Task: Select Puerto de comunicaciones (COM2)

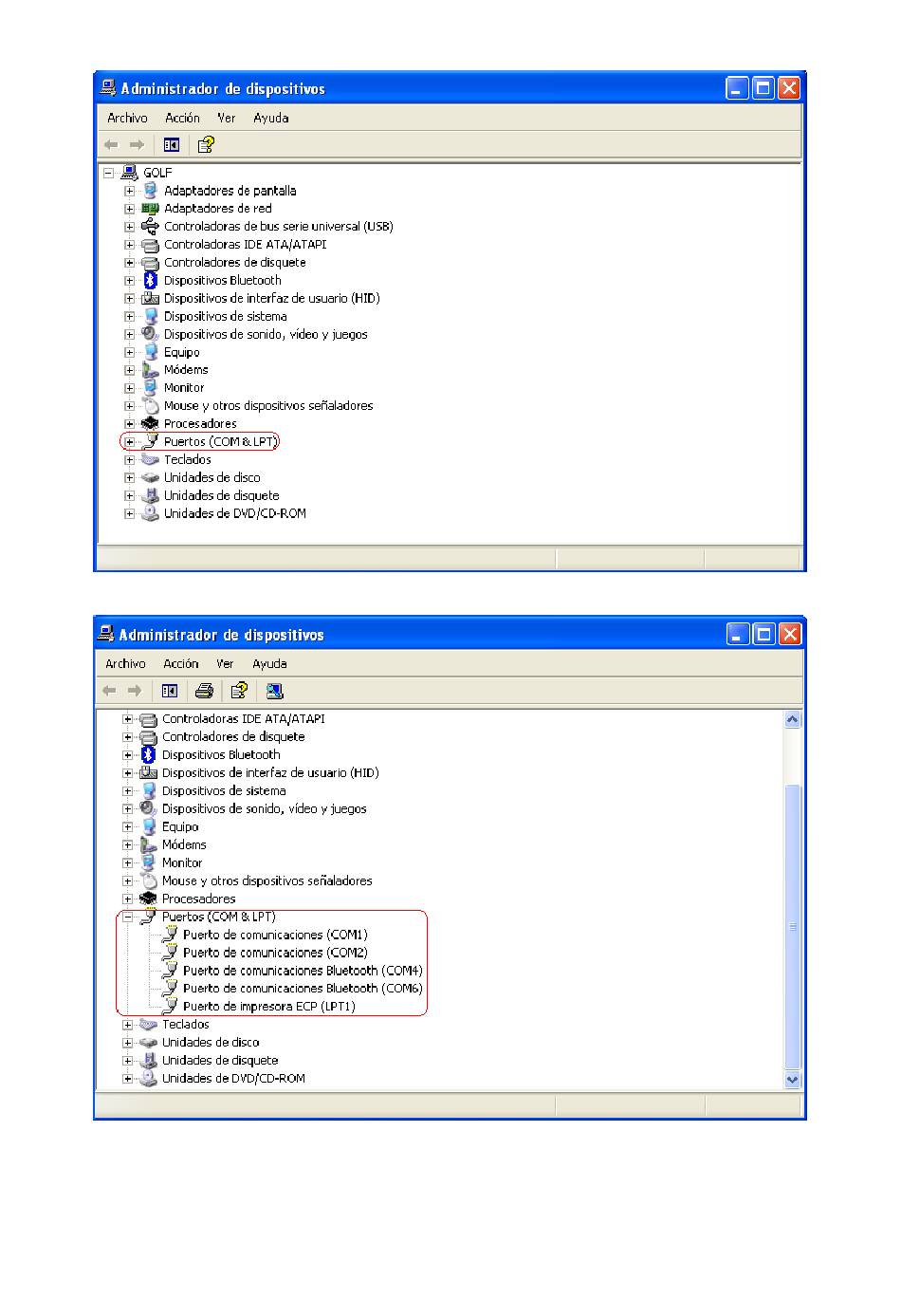Action: [275, 954]
